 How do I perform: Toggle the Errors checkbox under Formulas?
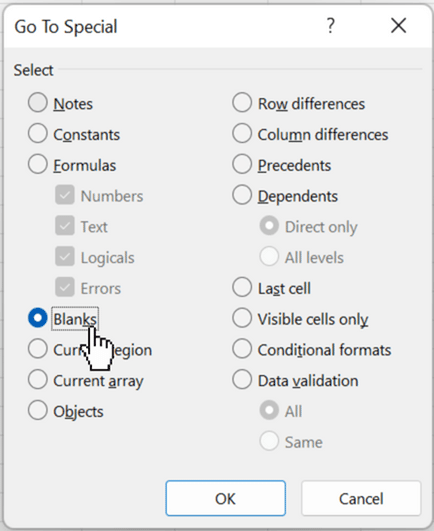pos(65,288)
